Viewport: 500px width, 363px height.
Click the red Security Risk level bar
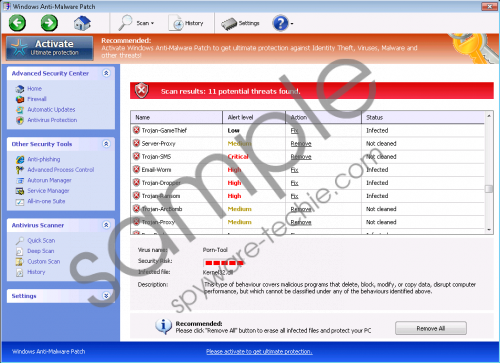coord(224,263)
